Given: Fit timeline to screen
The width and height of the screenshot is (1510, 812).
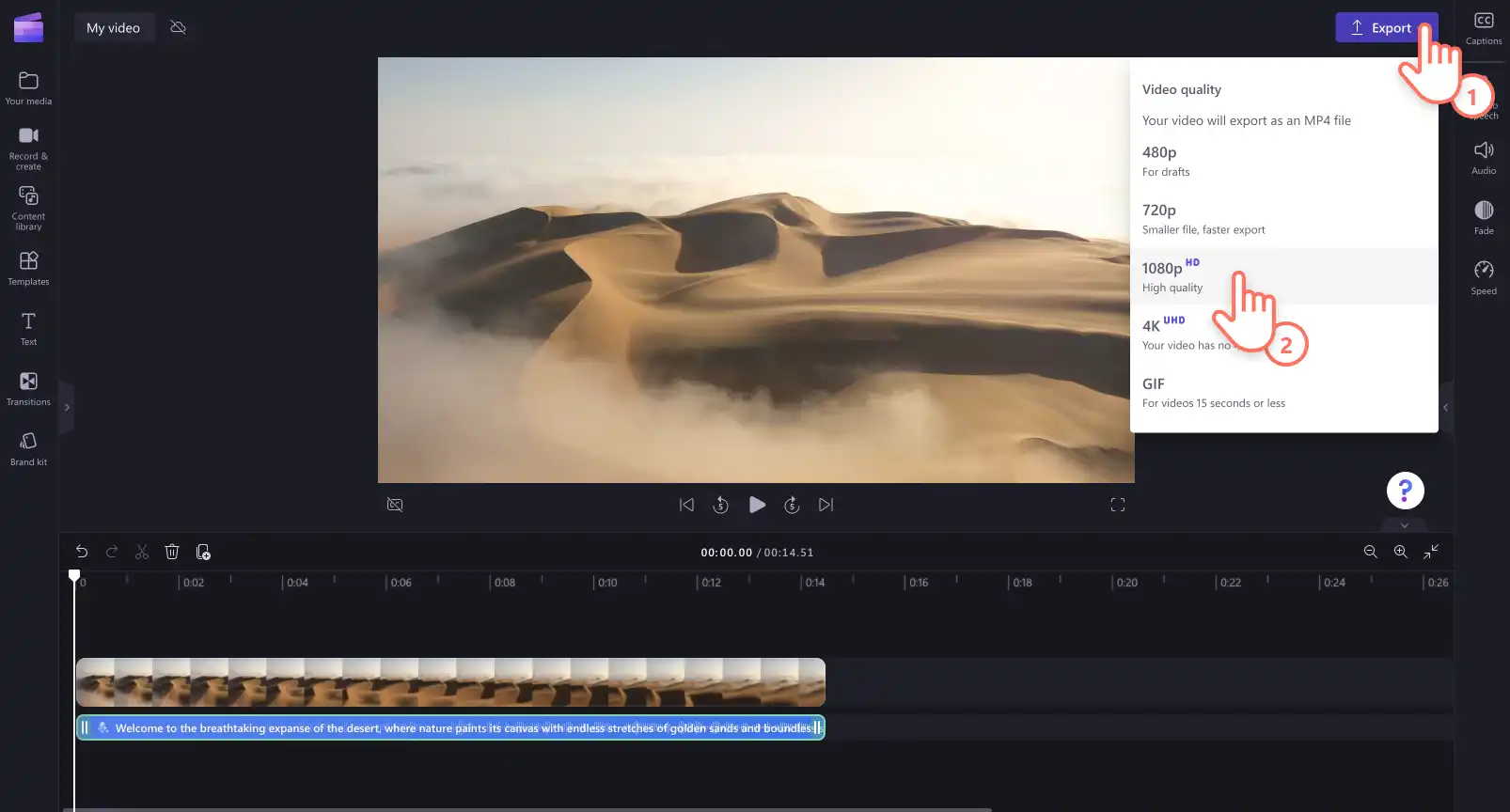Looking at the screenshot, I should (1431, 552).
